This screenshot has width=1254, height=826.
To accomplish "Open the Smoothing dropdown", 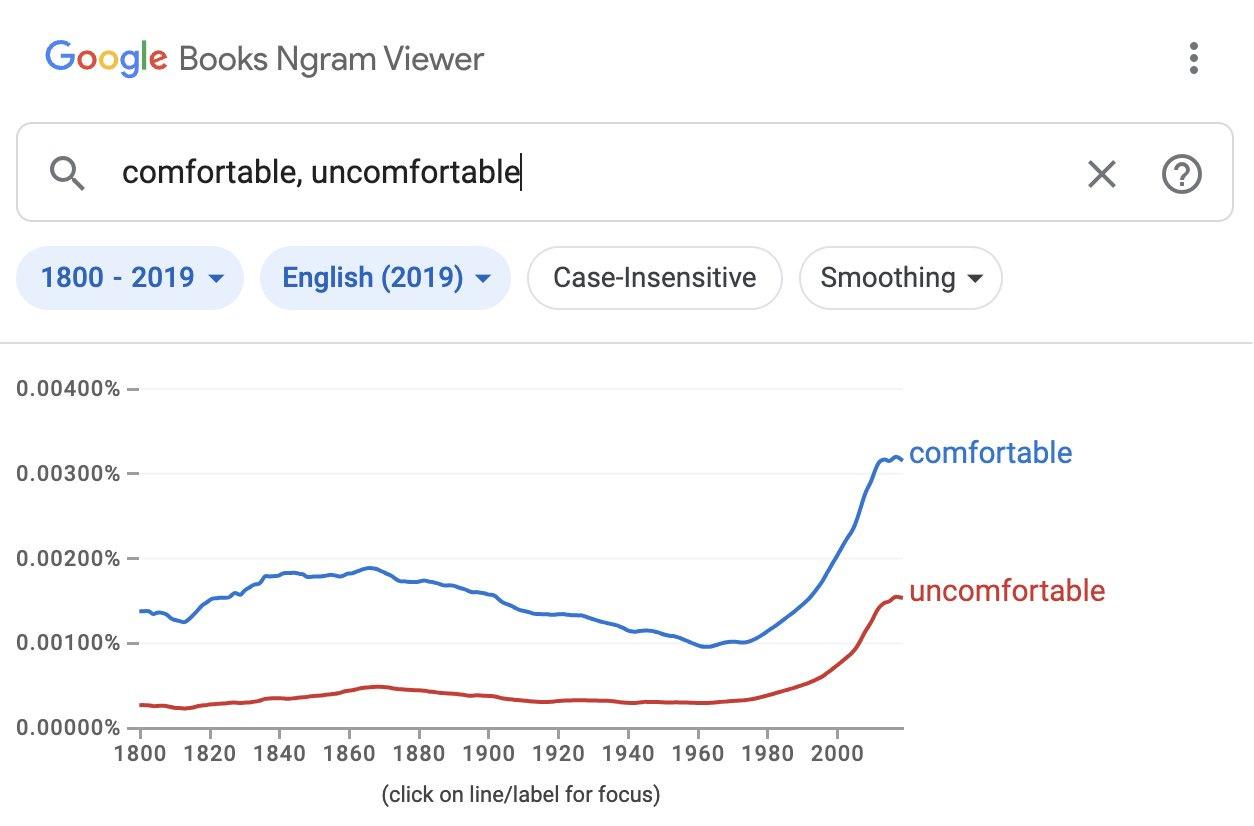I will 899,278.
